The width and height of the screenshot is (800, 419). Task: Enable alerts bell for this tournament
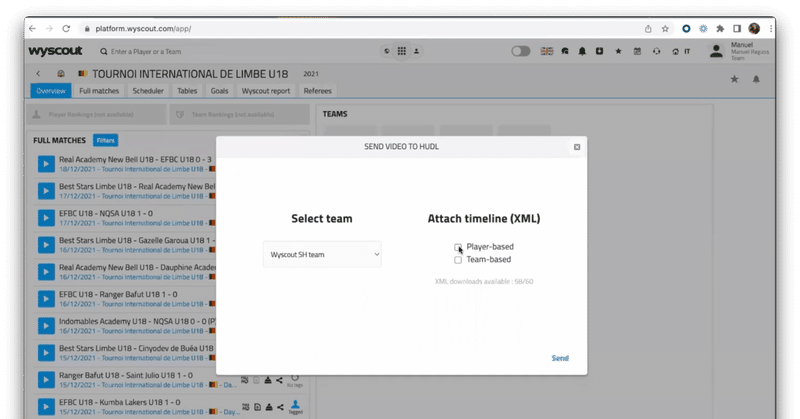point(756,79)
